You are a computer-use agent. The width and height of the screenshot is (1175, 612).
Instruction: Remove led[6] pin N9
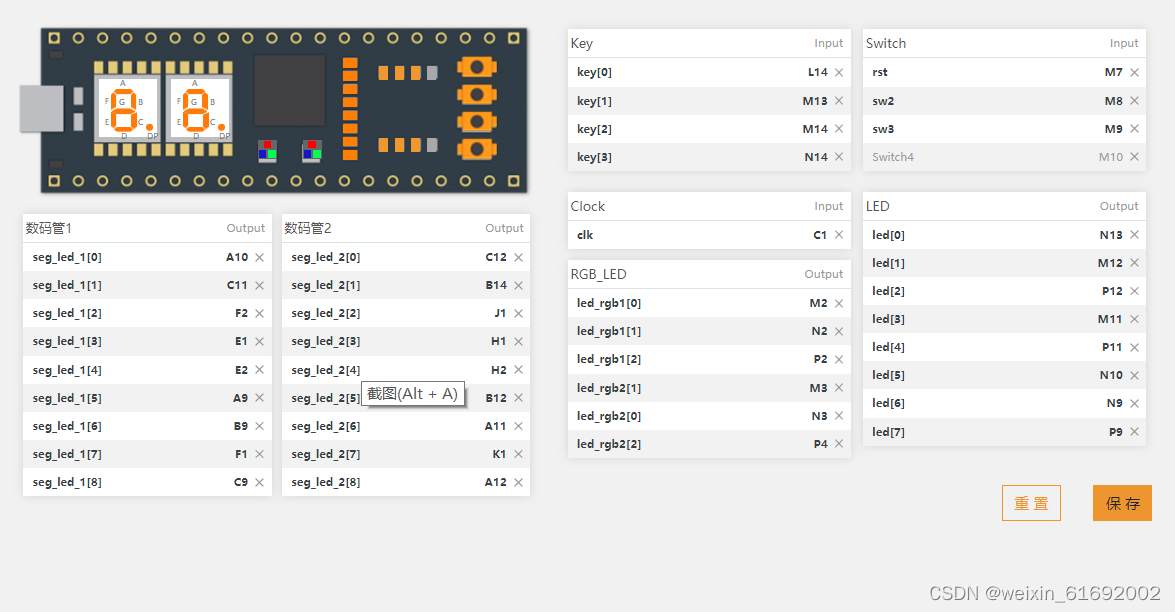click(1135, 404)
